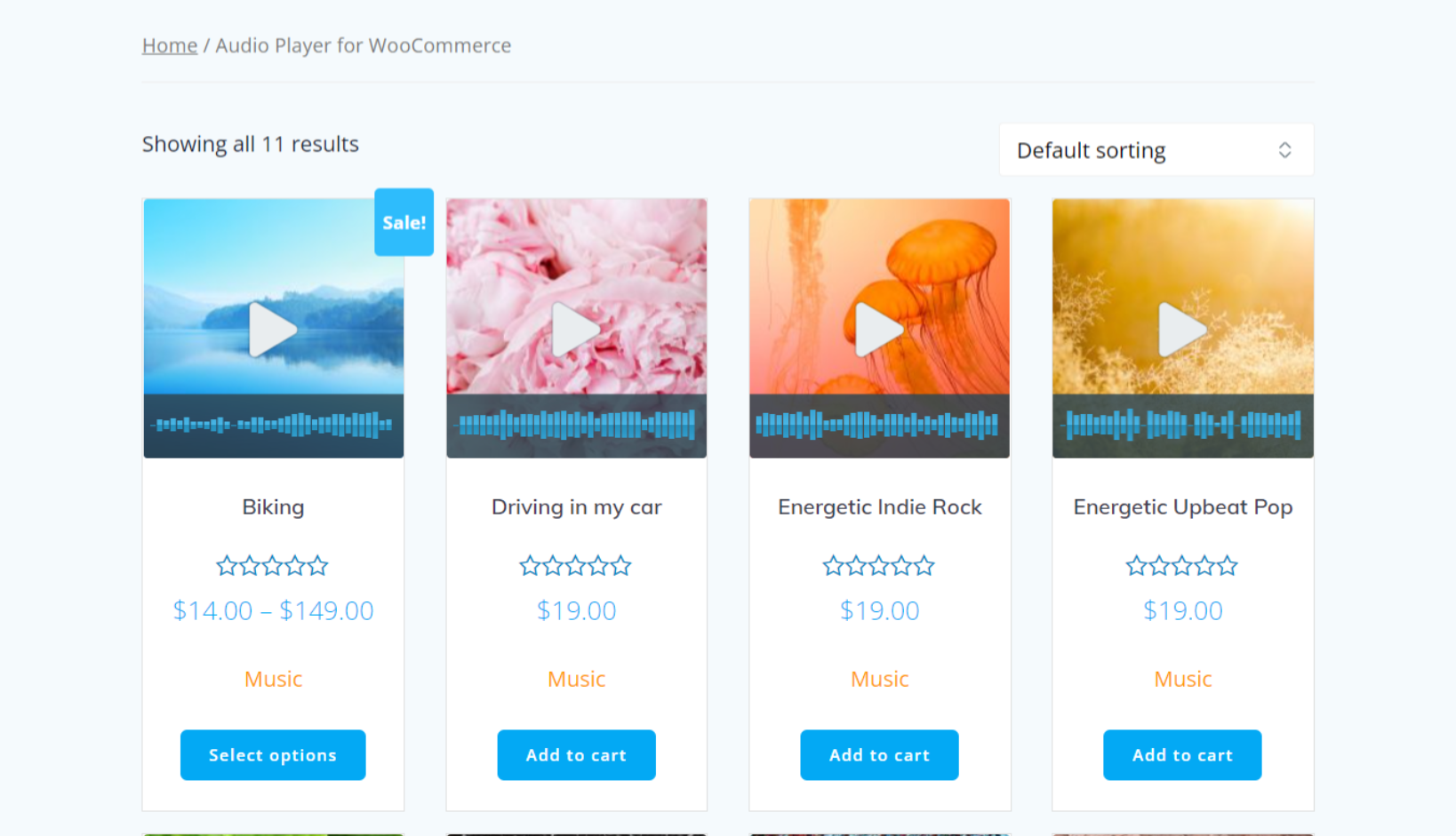Click Select options for Biking
Viewport: 1456px width, 836px height.
tap(273, 754)
